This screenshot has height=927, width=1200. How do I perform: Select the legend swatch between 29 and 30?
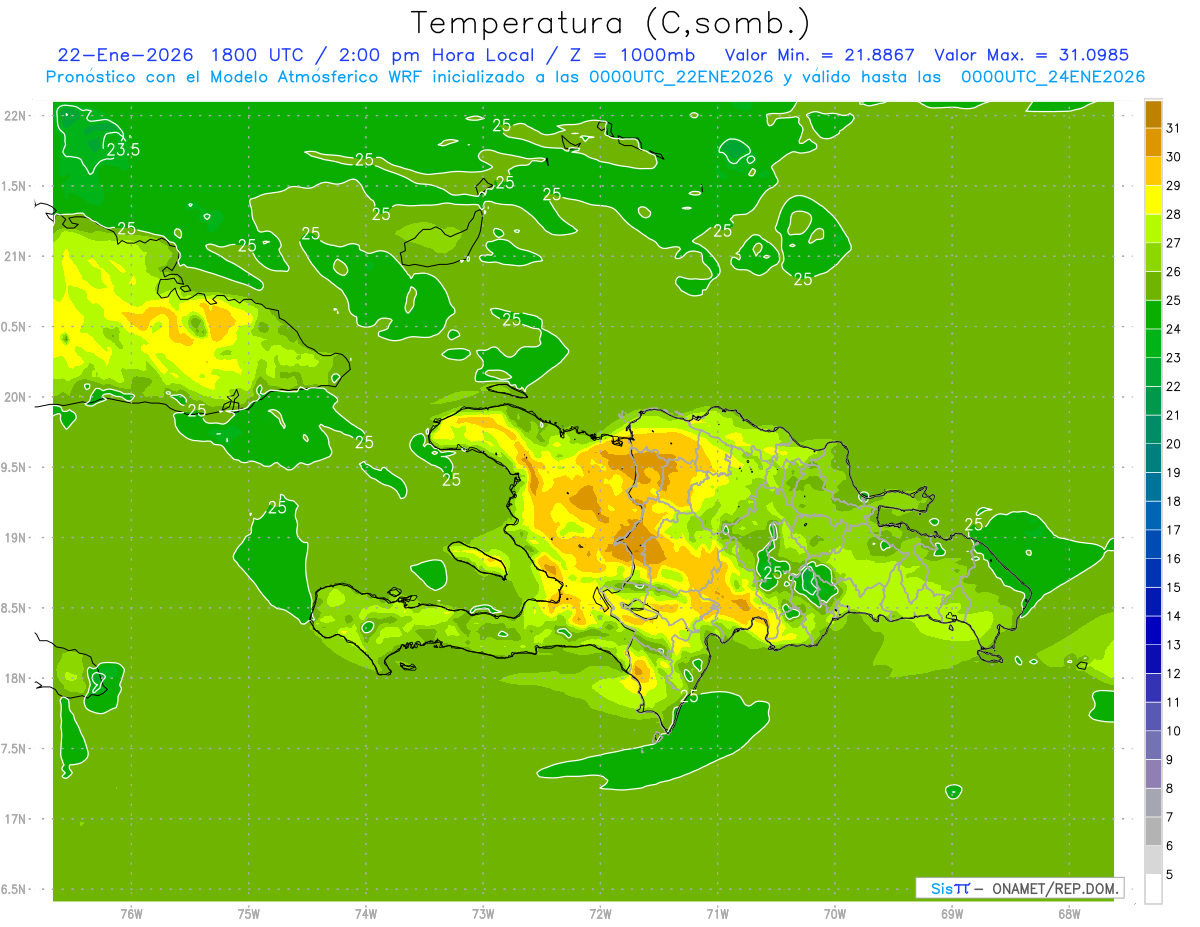[x=1153, y=172]
